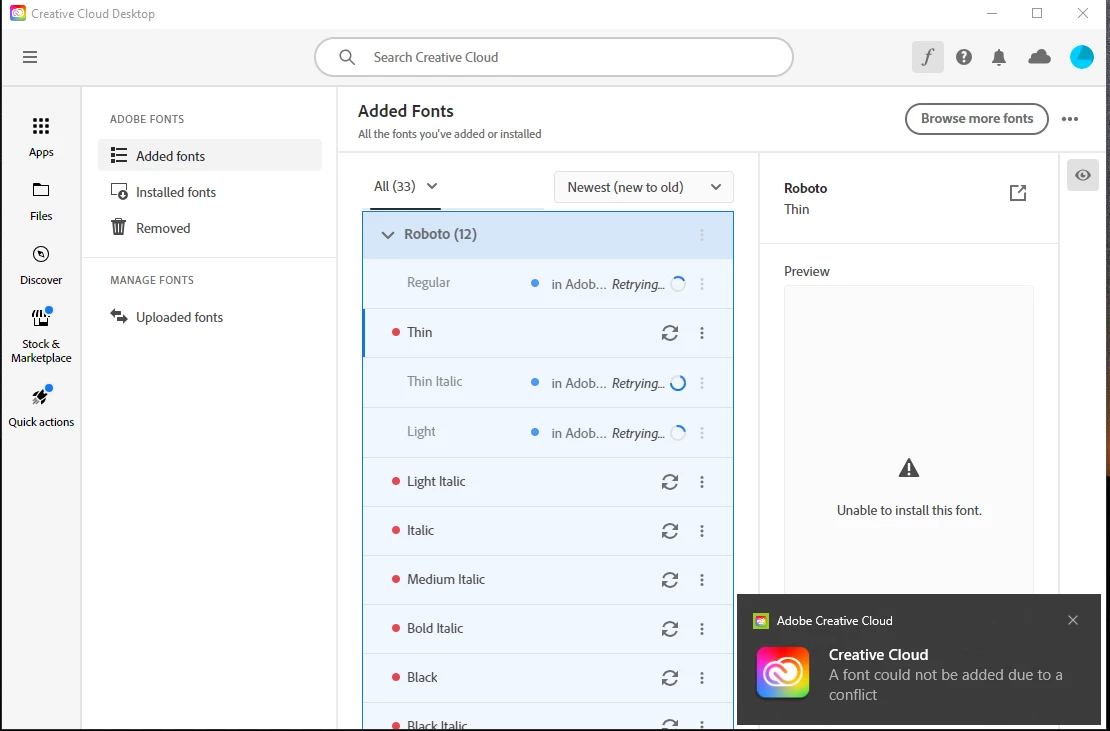
Task: Open the hamburger menu
Action: pyautogui.click(x=30, y=57)
